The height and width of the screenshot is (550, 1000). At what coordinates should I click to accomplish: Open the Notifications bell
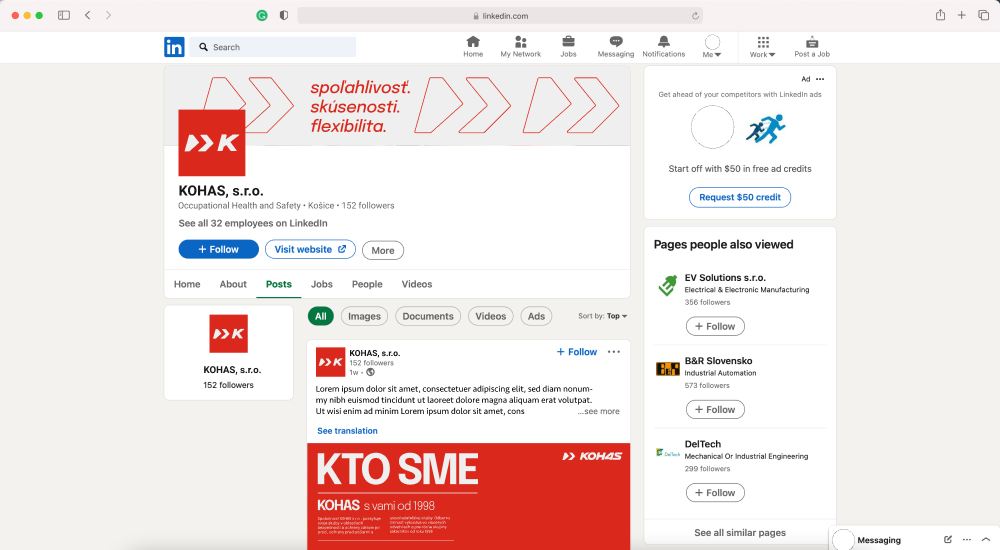pyautogui.click(x=663, y=47)
